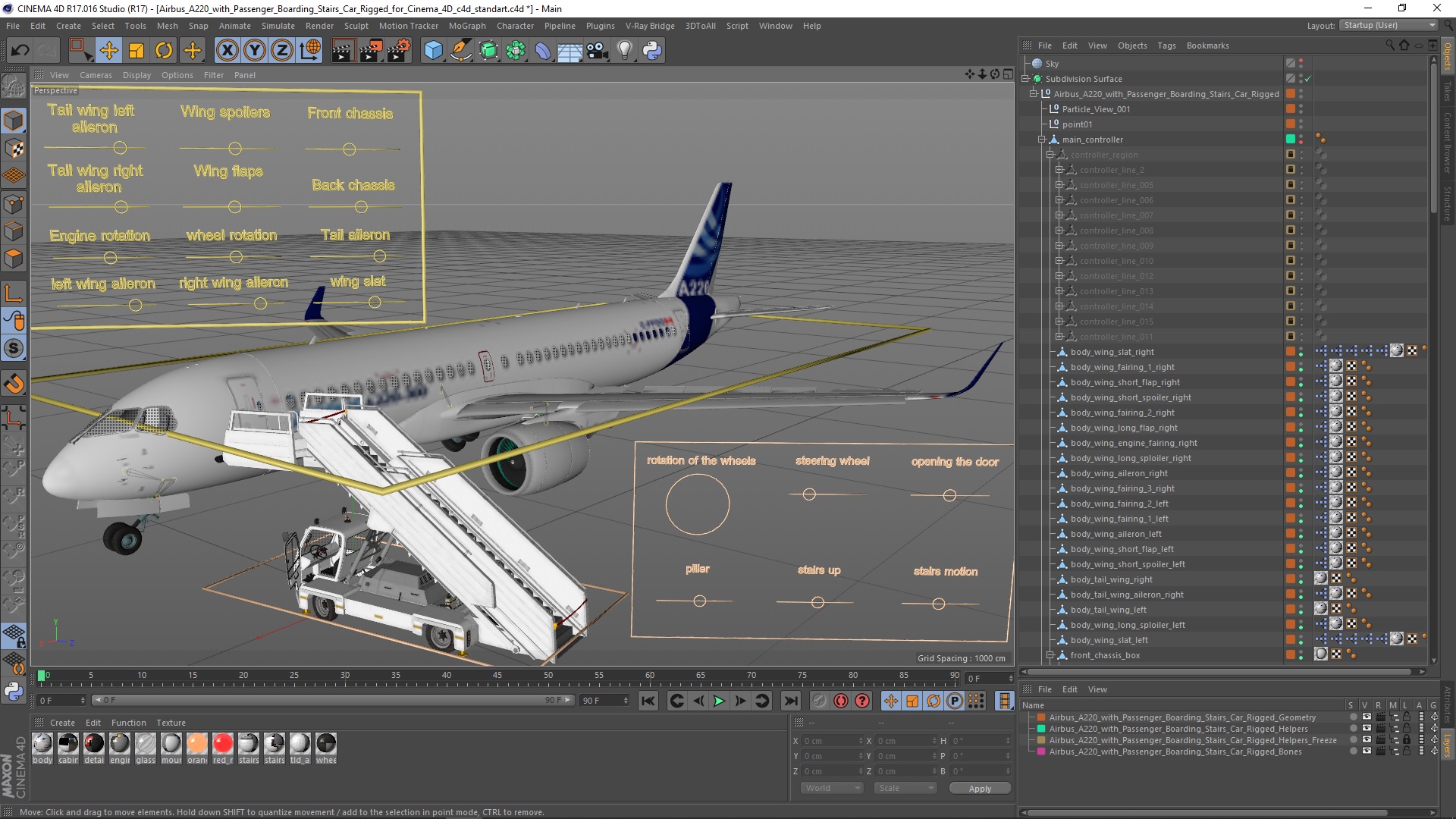
Task: Toggle Z axis lock
Action: click(x=282, y=51)
